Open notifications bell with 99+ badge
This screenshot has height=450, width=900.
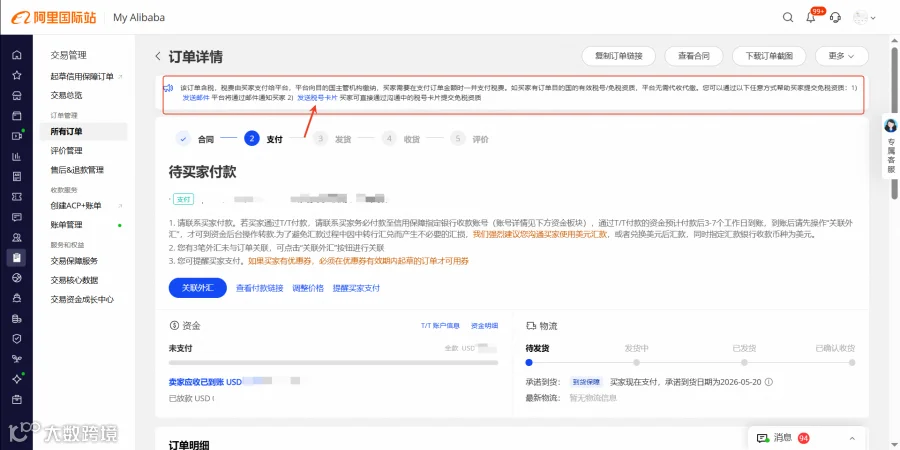point(811,17)
